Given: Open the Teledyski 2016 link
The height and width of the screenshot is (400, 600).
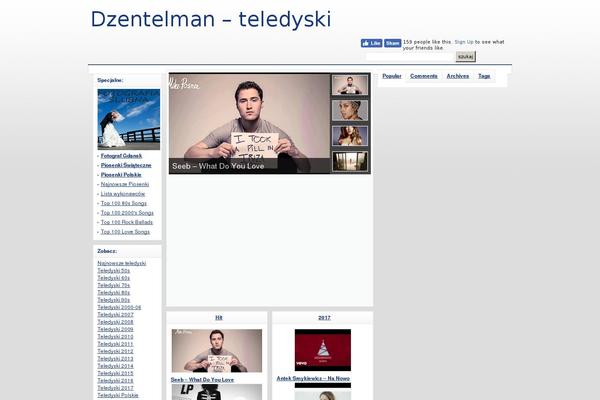Looking at the screenshot, I should tap(115, 381).
